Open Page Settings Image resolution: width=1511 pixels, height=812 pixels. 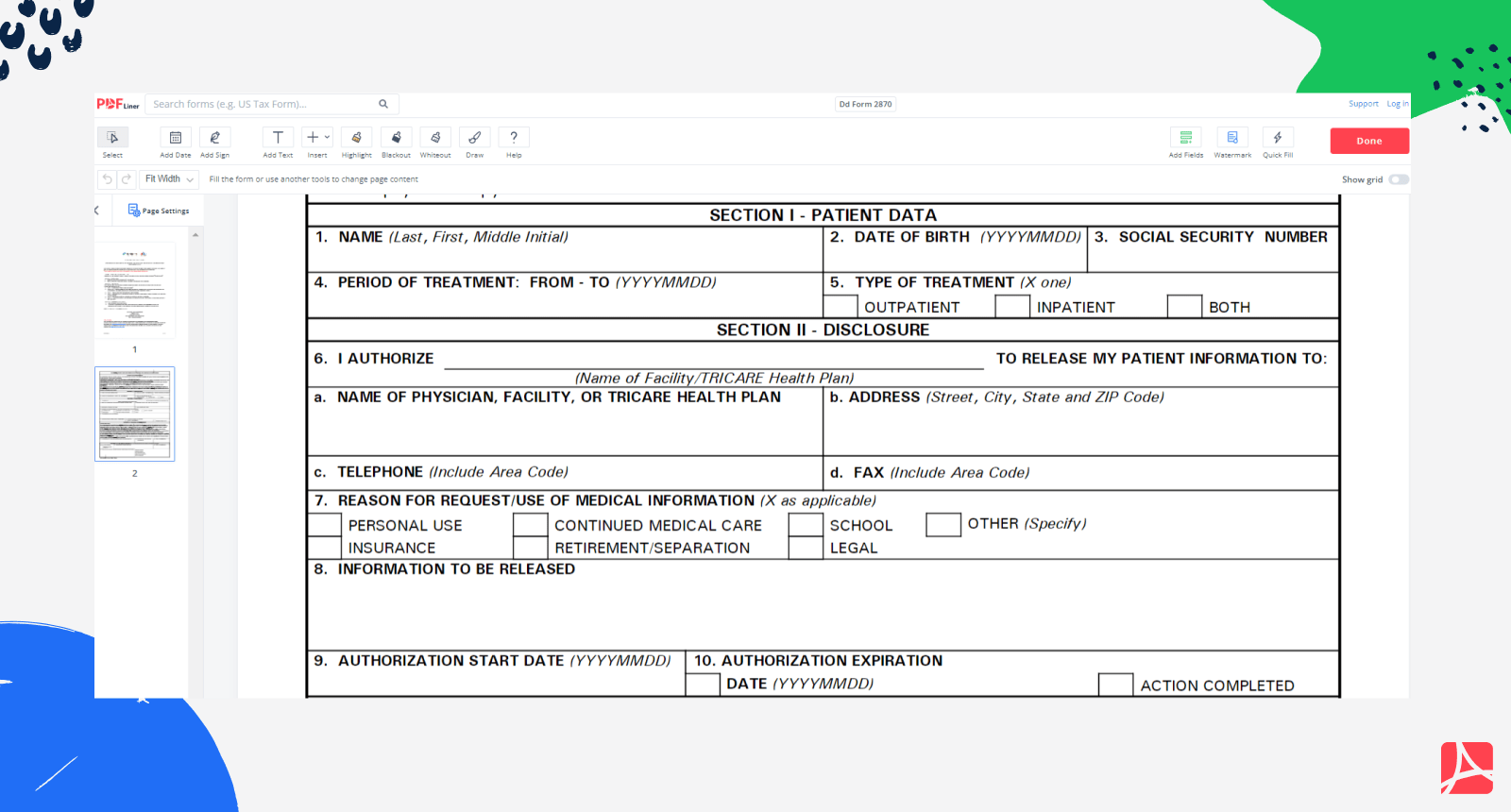159,211
